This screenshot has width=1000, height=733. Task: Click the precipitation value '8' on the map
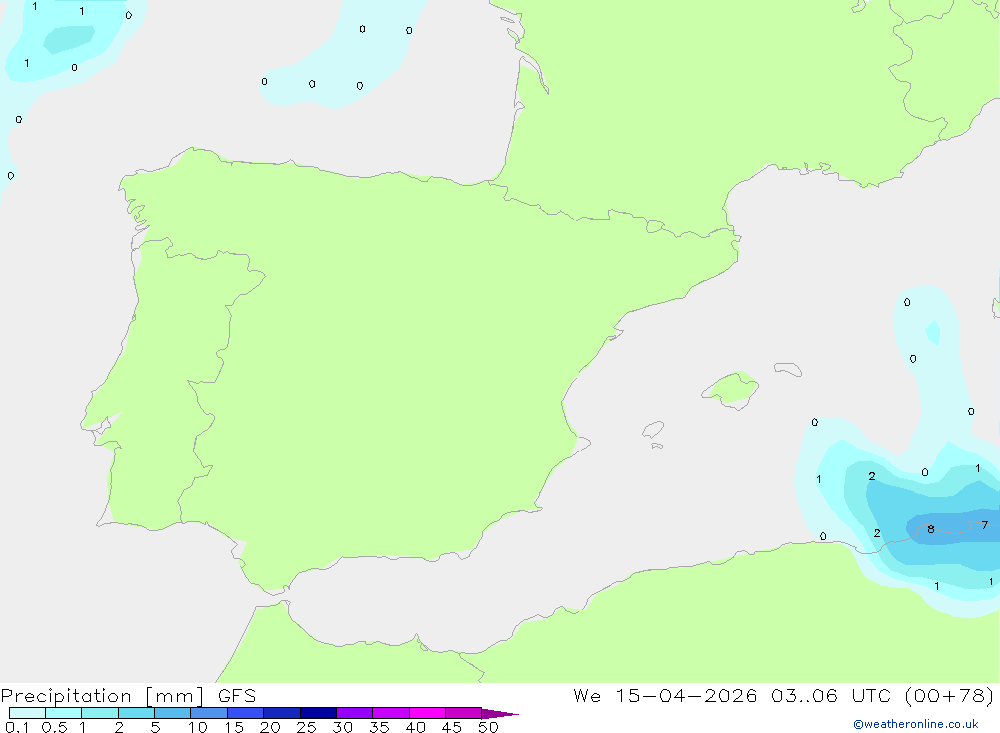(x=930, y=529)
